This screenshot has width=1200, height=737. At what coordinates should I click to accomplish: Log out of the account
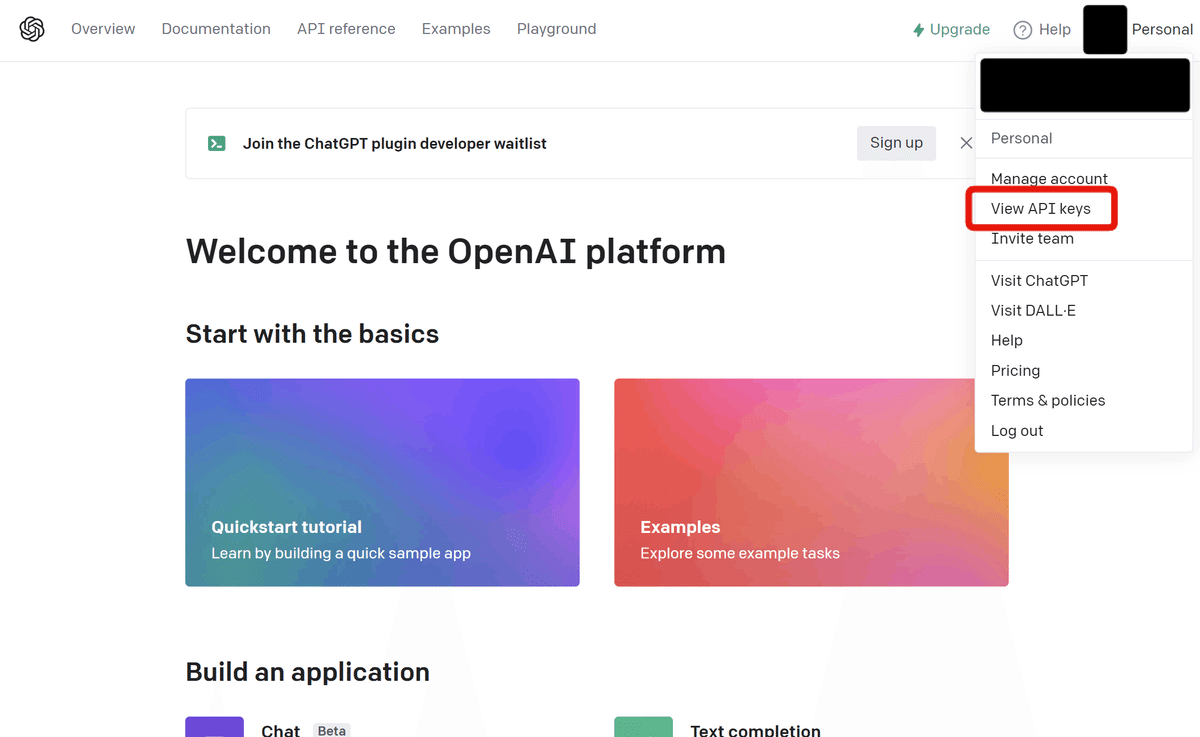click(1017, 431)
